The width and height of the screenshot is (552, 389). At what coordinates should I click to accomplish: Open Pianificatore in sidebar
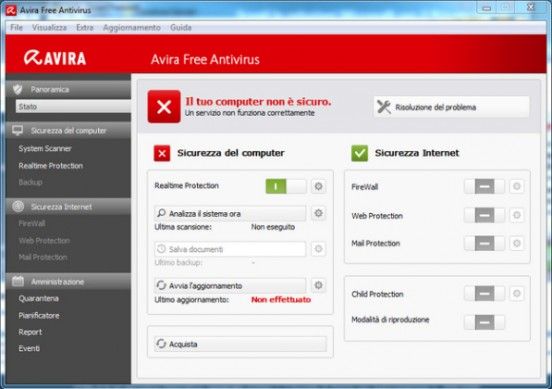pos(39,315)
